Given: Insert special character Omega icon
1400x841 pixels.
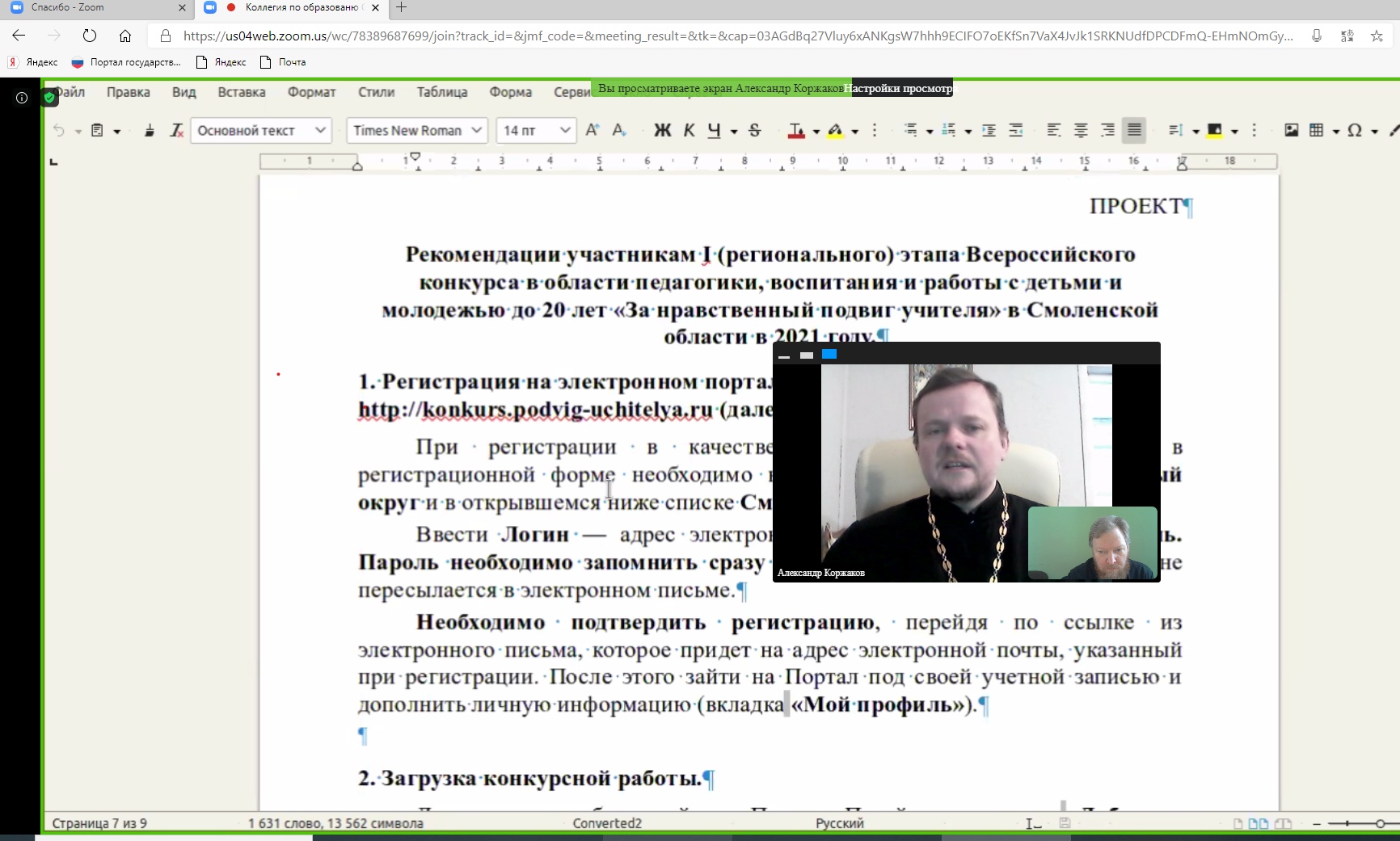Looking at the screenshot, I should tap(1355, 130).
